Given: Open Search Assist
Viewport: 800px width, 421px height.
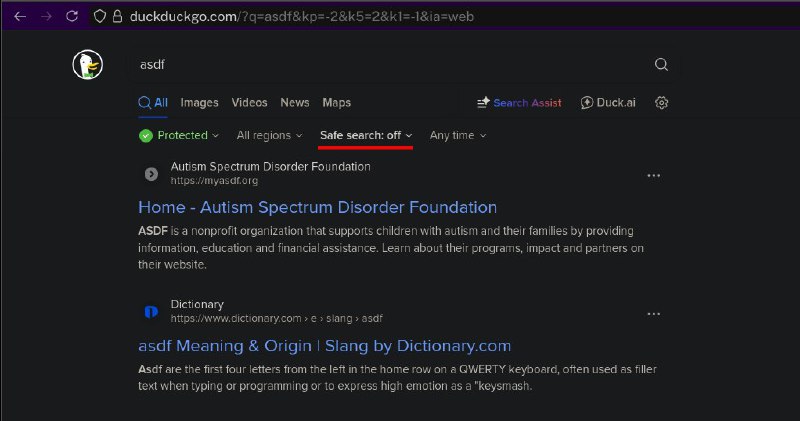Looking at the screenshot, I should pyautogui.click(x=519, y=103).
